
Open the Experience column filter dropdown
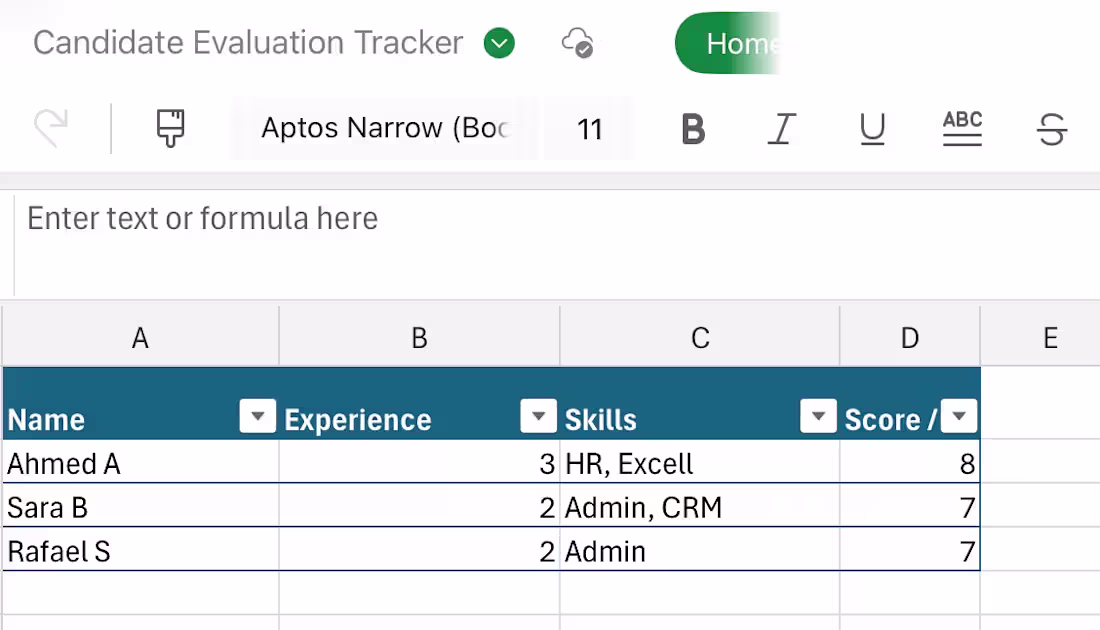pyautogui.click(x=539, y=416)
